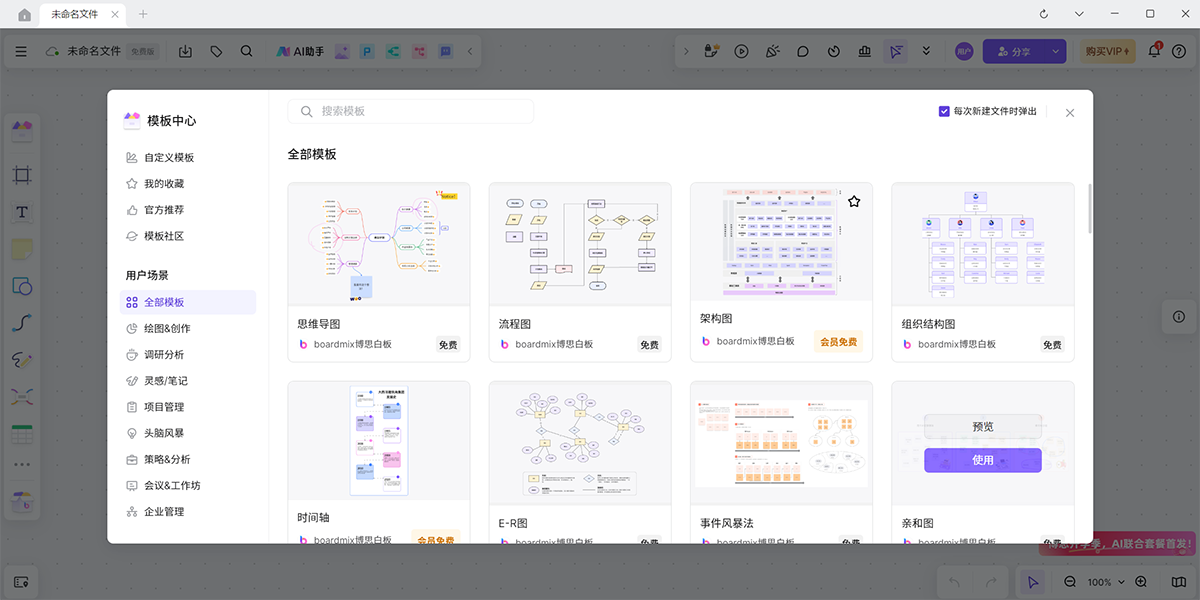The image size is (1200, 600).
Task: Open the 绘图&创作 category
Action: 167,328
